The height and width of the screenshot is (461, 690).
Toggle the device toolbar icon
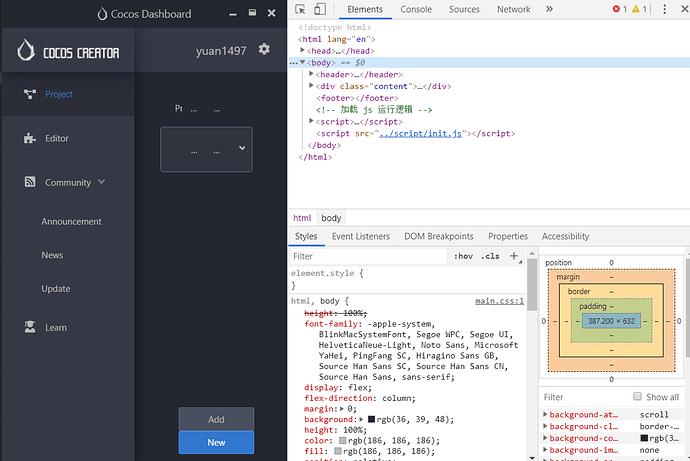(320, 9)
